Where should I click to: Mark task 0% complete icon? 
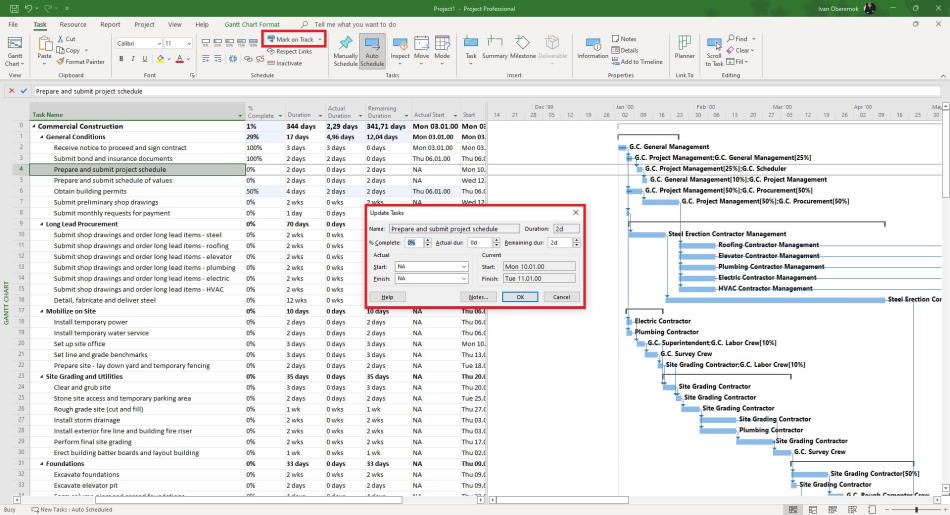pyautogui.click(x=206, y=43)
